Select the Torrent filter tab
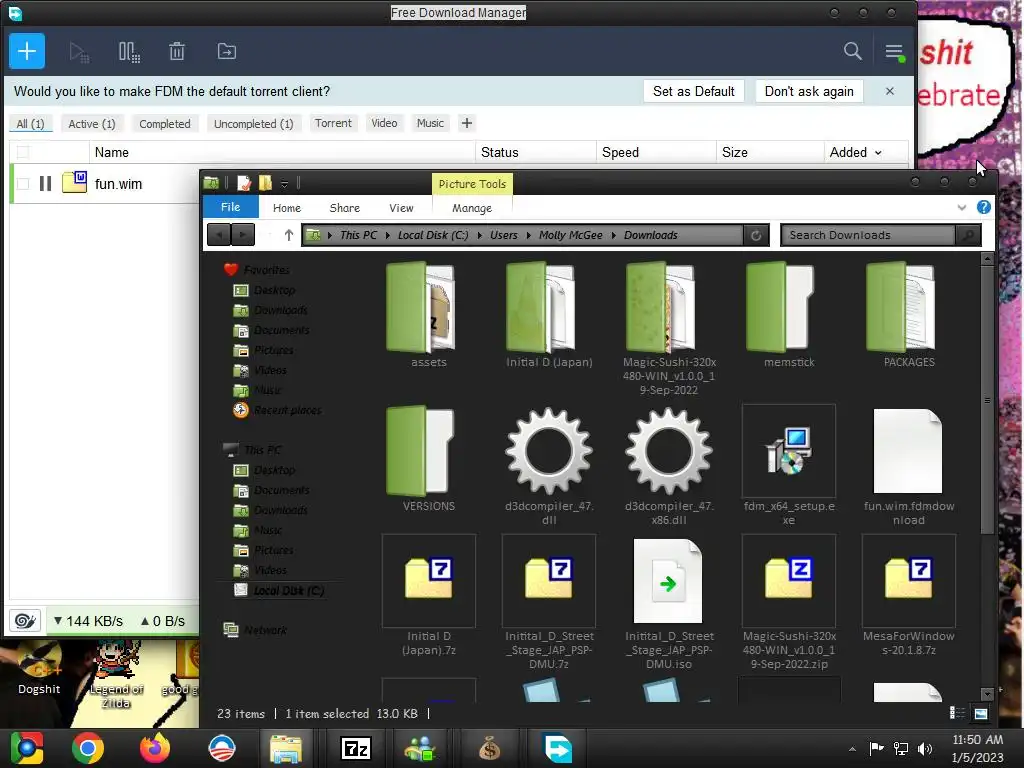The height and width of the screenshot is (768, 1024). pyautogui.click(x=333, y=123)
